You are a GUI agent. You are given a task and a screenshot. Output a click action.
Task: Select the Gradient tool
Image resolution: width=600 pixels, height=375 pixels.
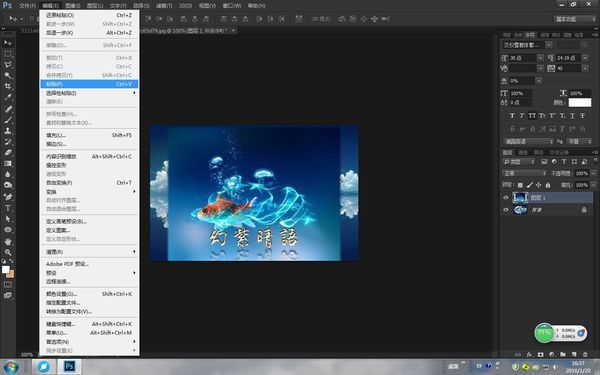pyautogui.click(x=8, y=163)
